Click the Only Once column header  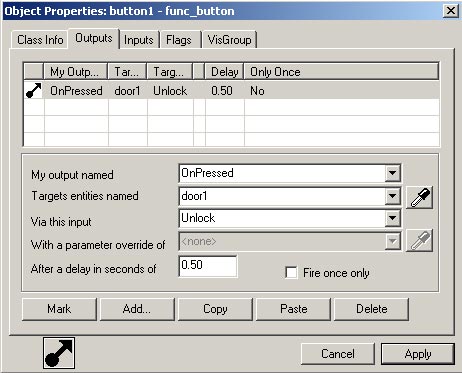click(x=341, y=72)
